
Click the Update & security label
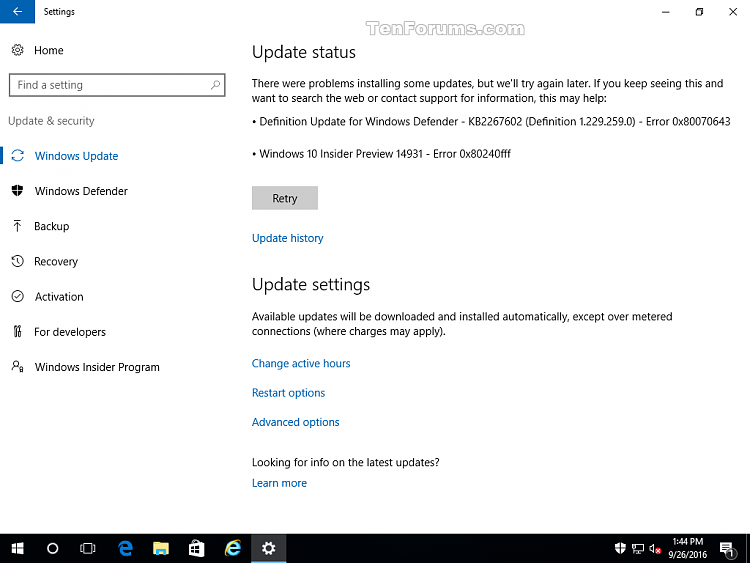coord(51,121)
